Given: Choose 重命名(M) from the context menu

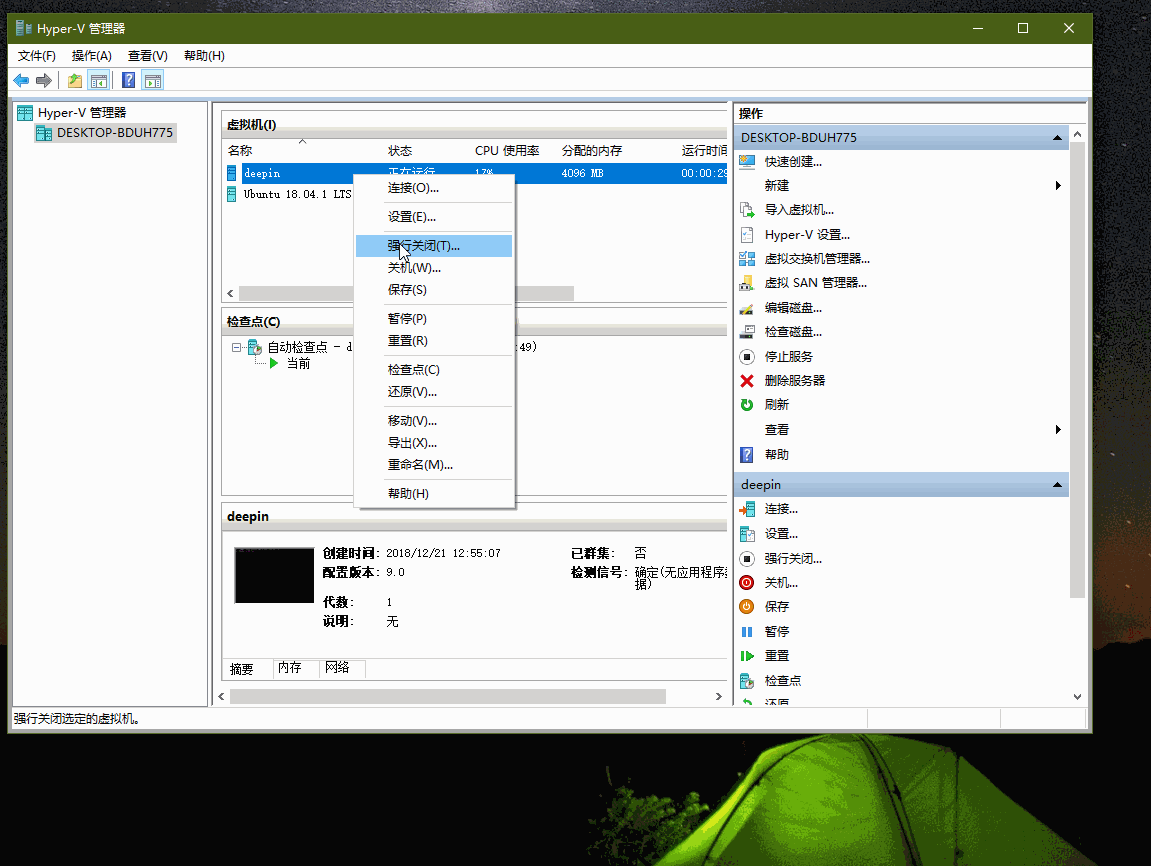Looking at the screenshot, I should point(434,465).
